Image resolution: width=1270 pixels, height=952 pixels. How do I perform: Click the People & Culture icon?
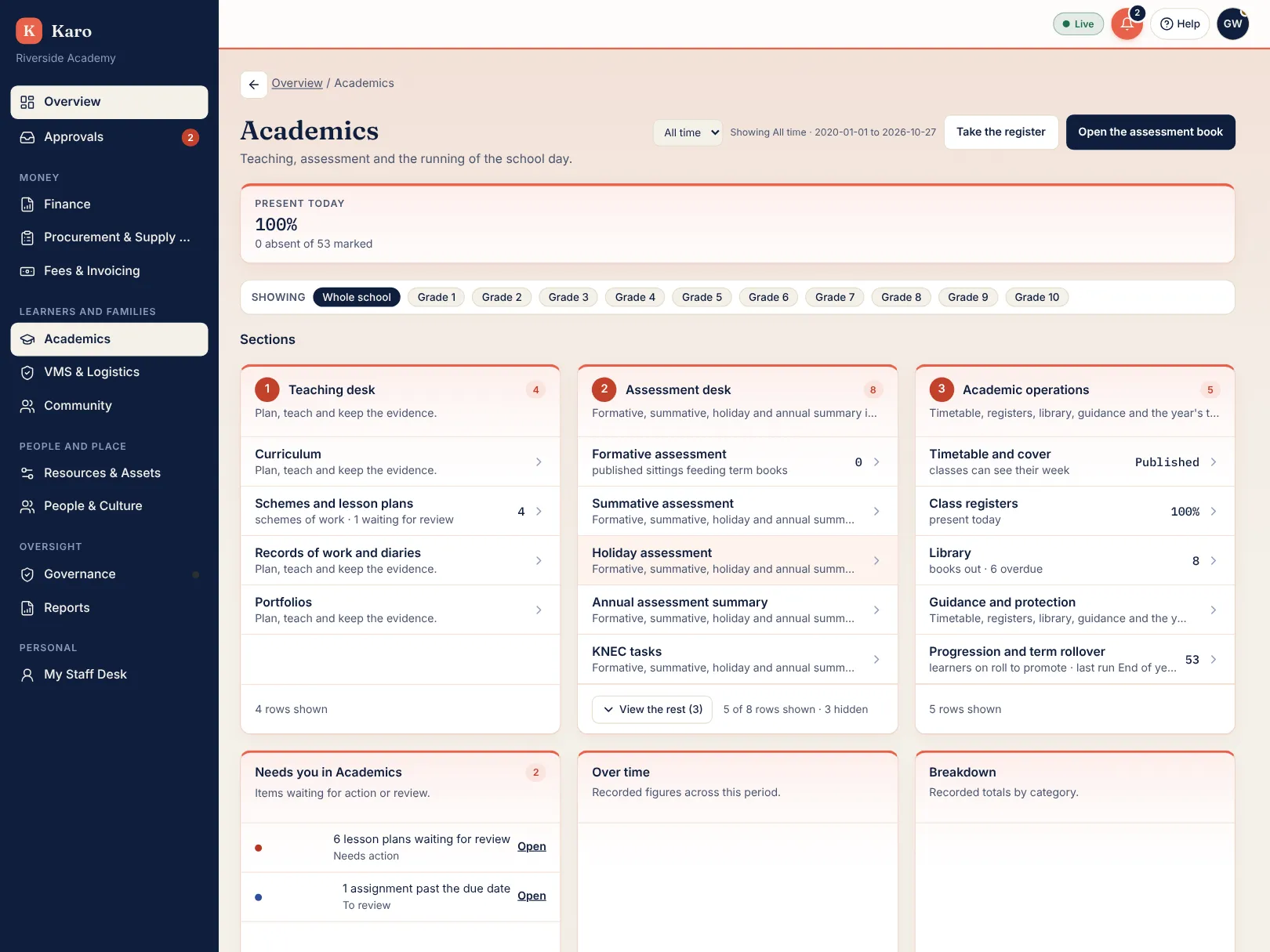27,506
